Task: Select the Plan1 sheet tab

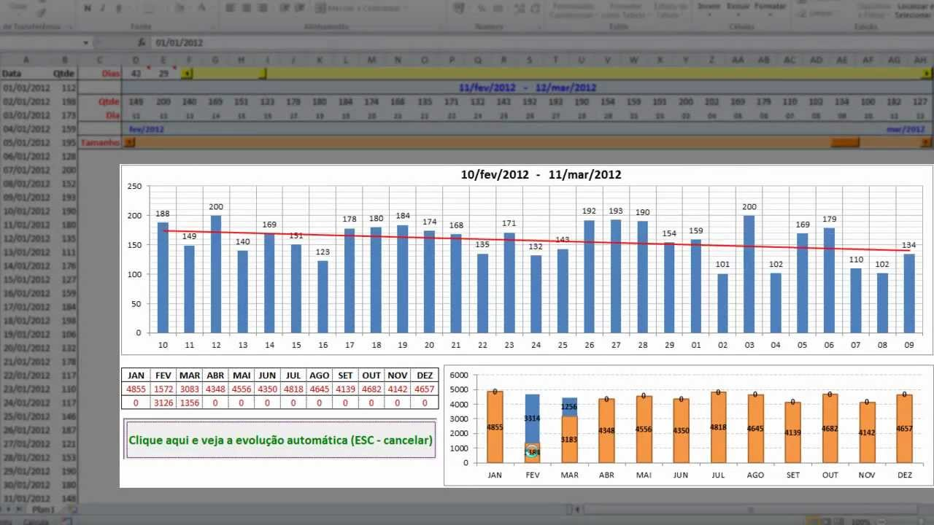Action: pyautogui.click(x=42, y=509)
